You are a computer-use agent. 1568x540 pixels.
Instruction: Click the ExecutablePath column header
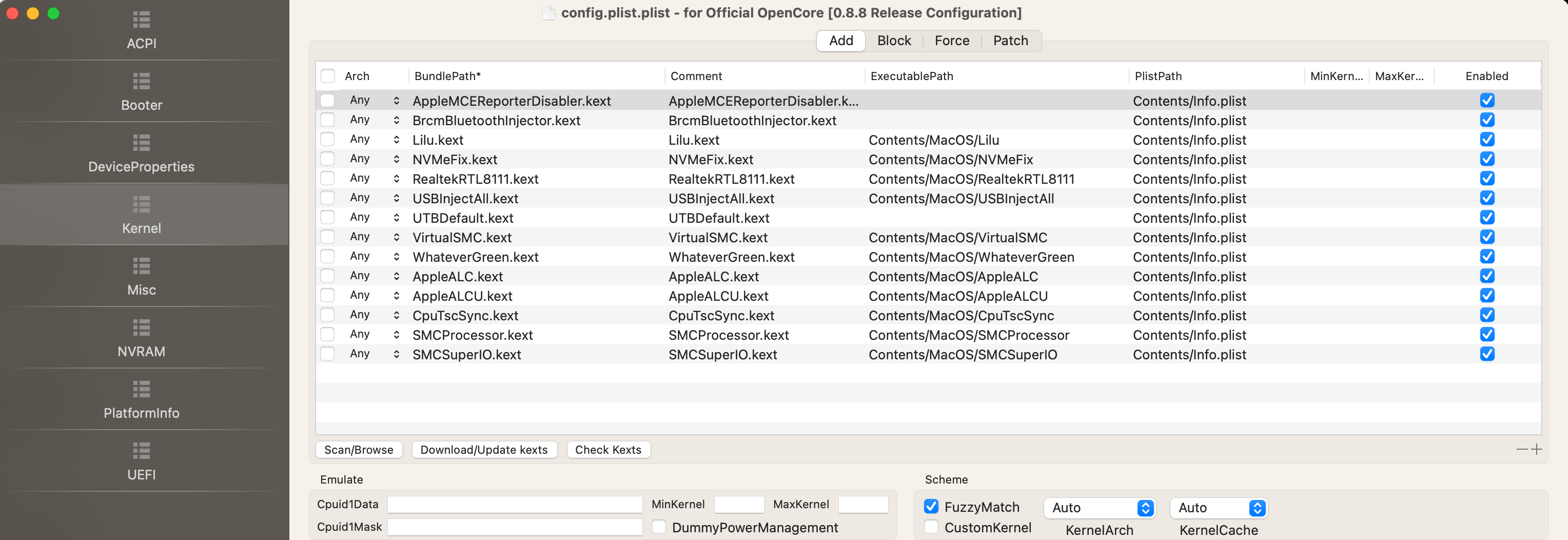996,76
